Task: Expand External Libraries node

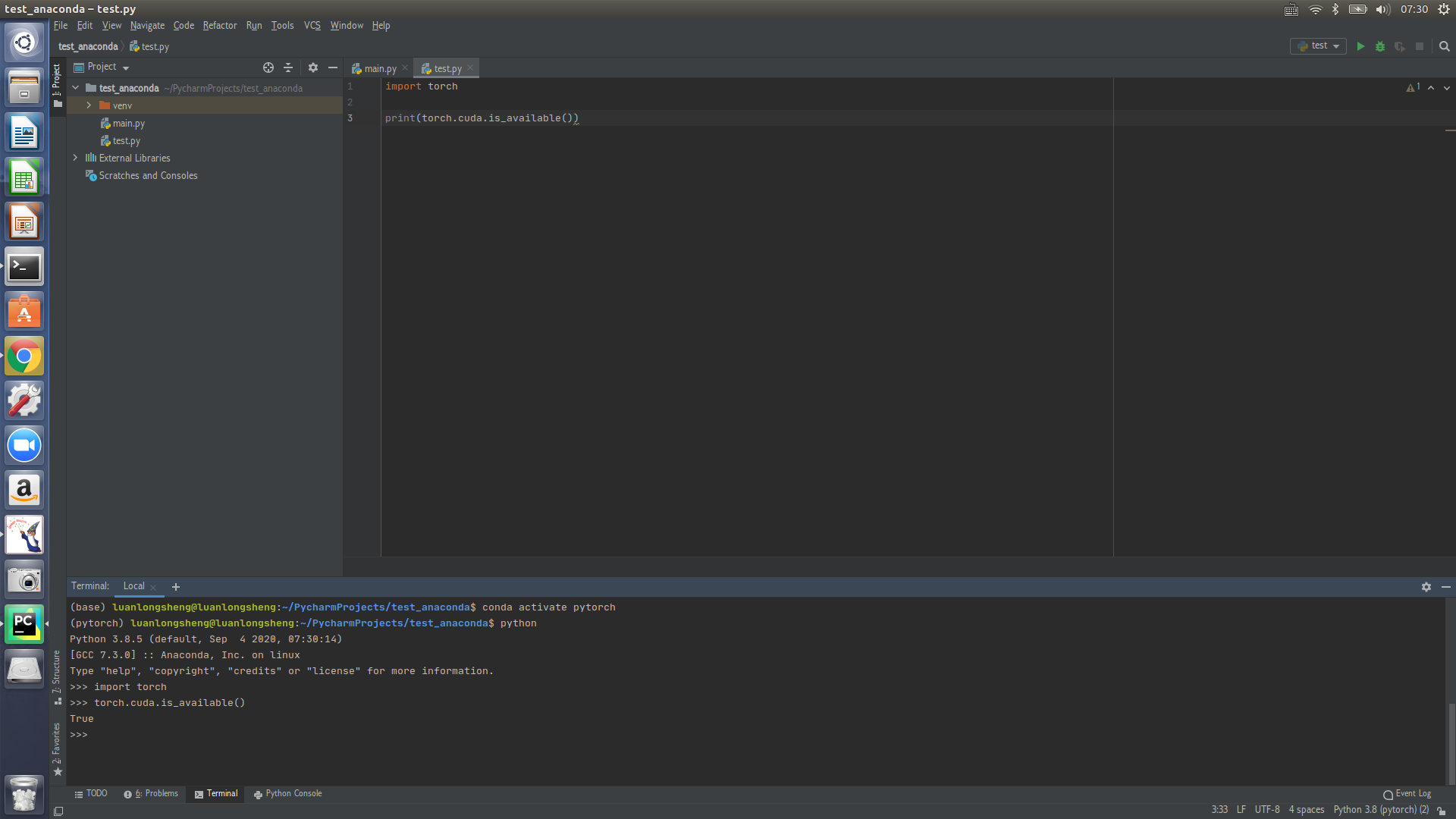Action: [x=75, y=158]
